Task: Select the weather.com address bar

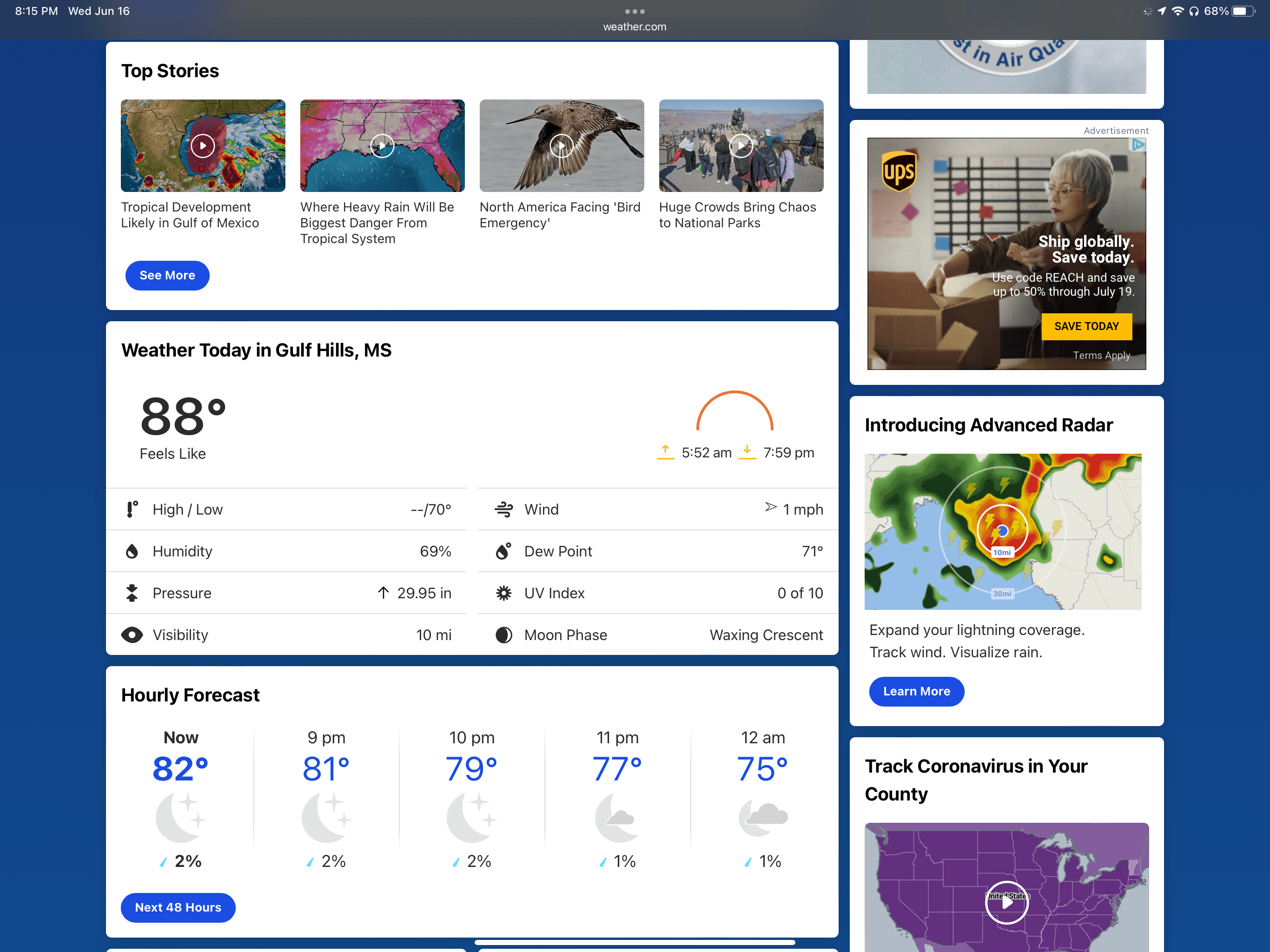Action: pos(635,26)
